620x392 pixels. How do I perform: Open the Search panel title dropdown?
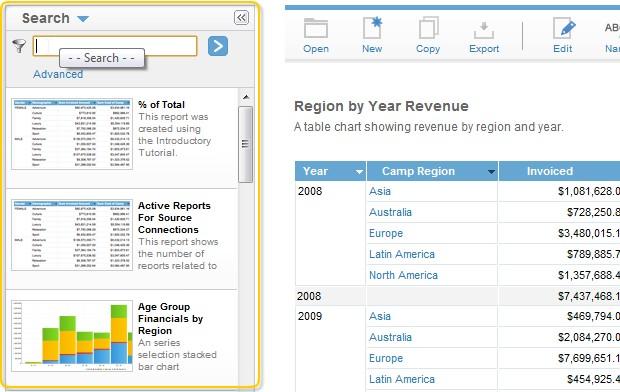point(83,19)
